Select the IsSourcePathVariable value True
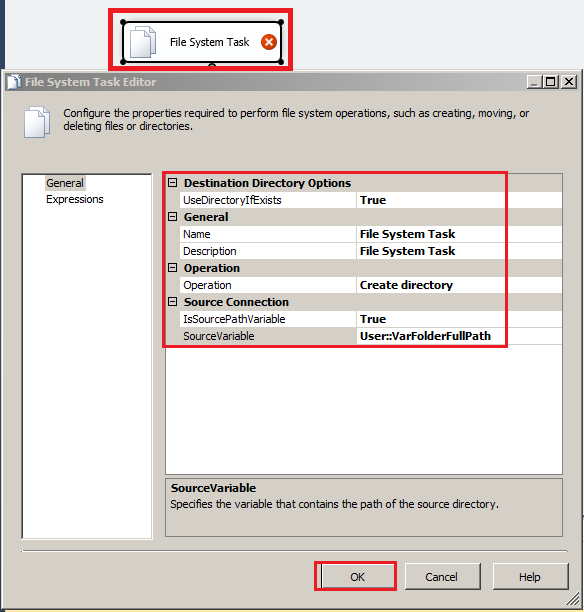This screenshot has width=584, height=612. tap(459, 319)
